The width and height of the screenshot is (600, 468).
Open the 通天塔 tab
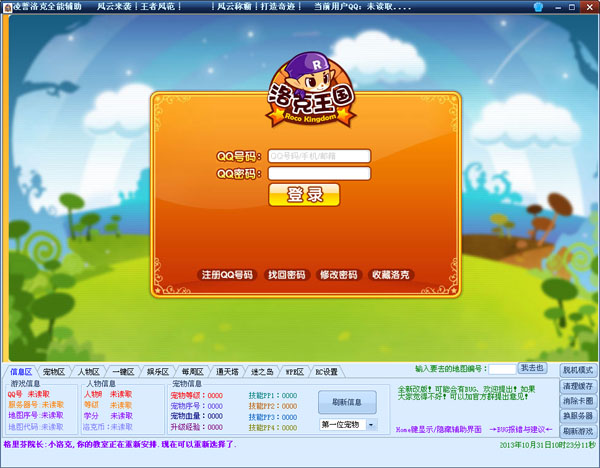(227, 372)
